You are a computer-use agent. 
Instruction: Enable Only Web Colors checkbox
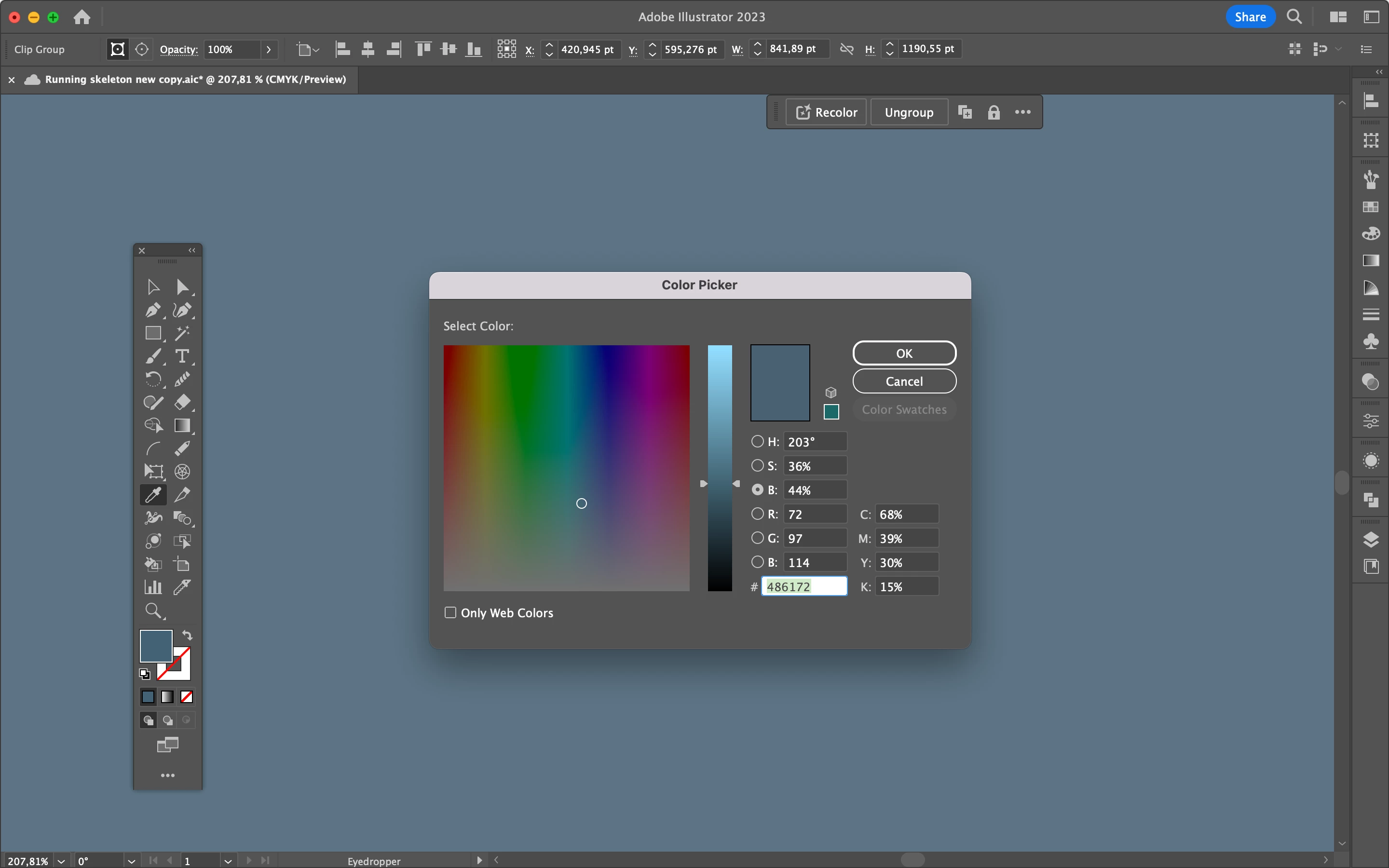tap(450, 612)
